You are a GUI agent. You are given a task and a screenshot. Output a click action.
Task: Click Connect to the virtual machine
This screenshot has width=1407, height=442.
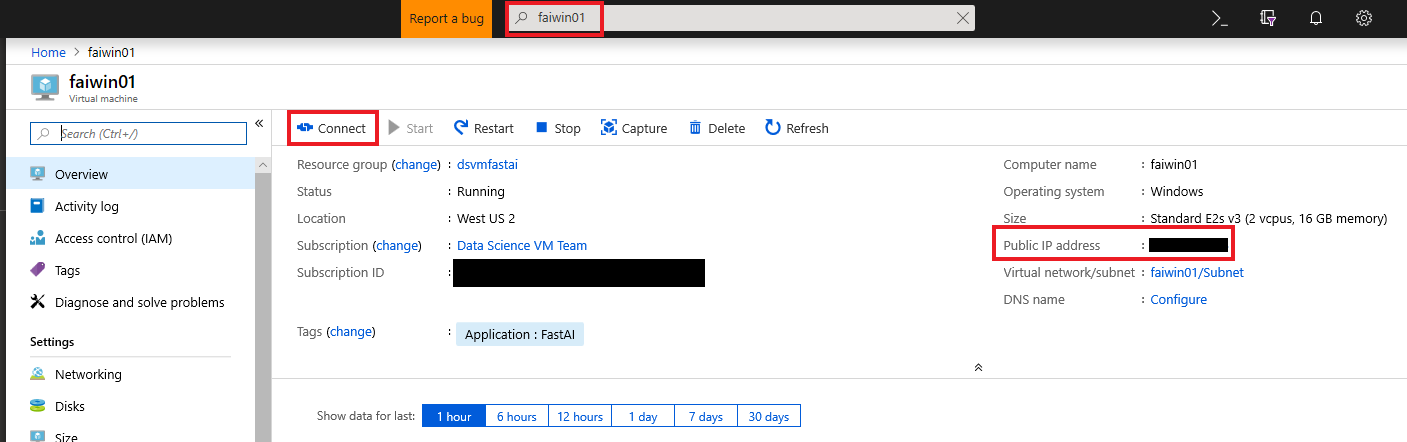pyautogui.click(x=332, y=128)
